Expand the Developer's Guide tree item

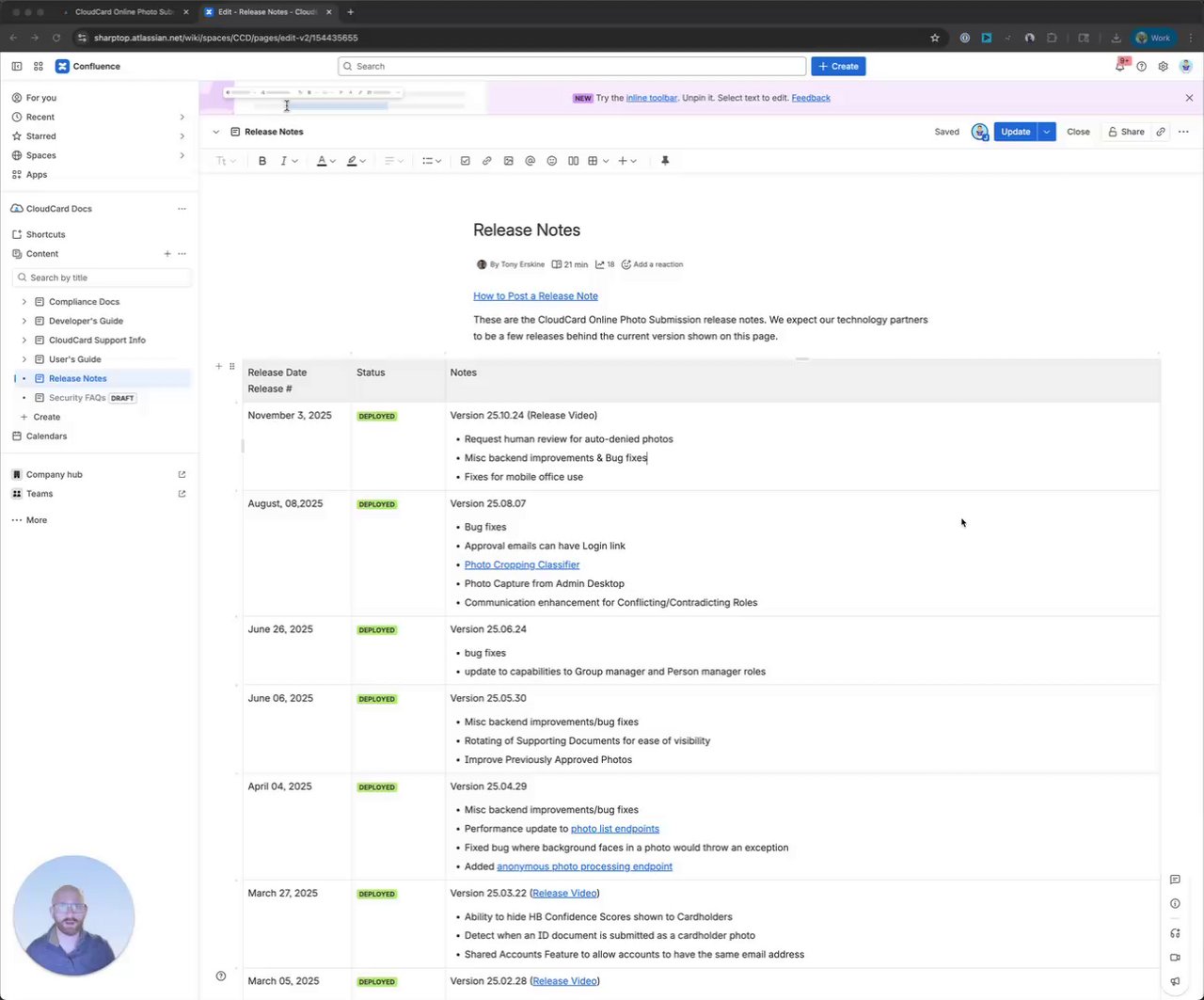point(24,321)
